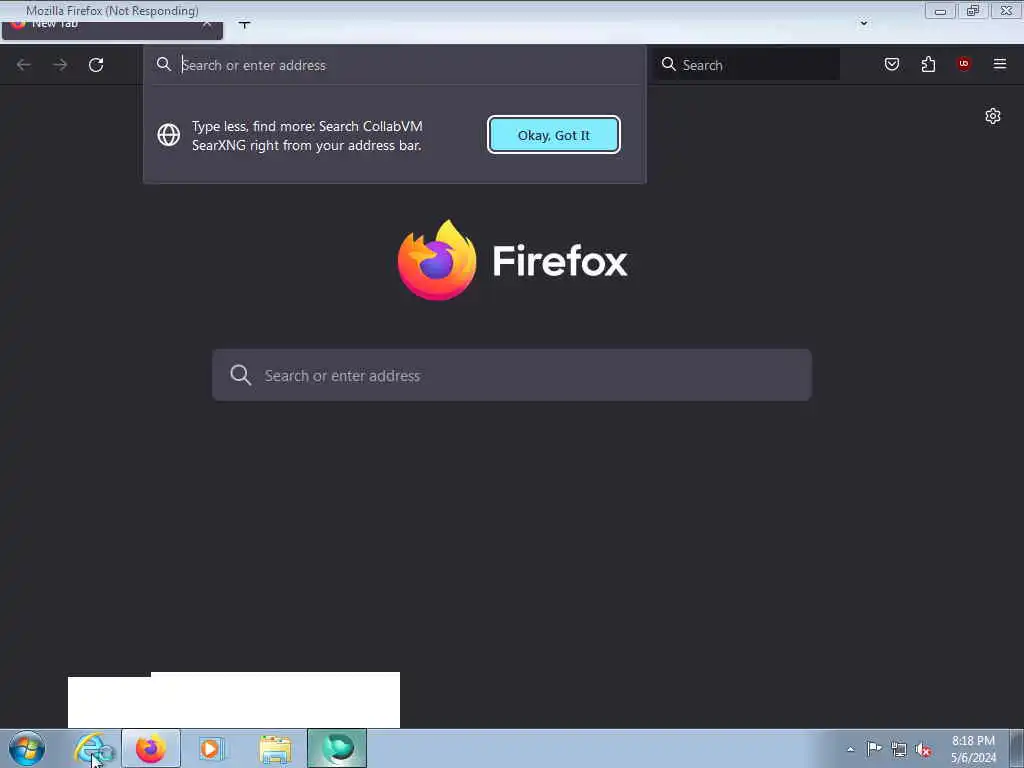Reload the page with the refresh icon
Screen dimensions: 1024x768
click(x=96, y=65)
